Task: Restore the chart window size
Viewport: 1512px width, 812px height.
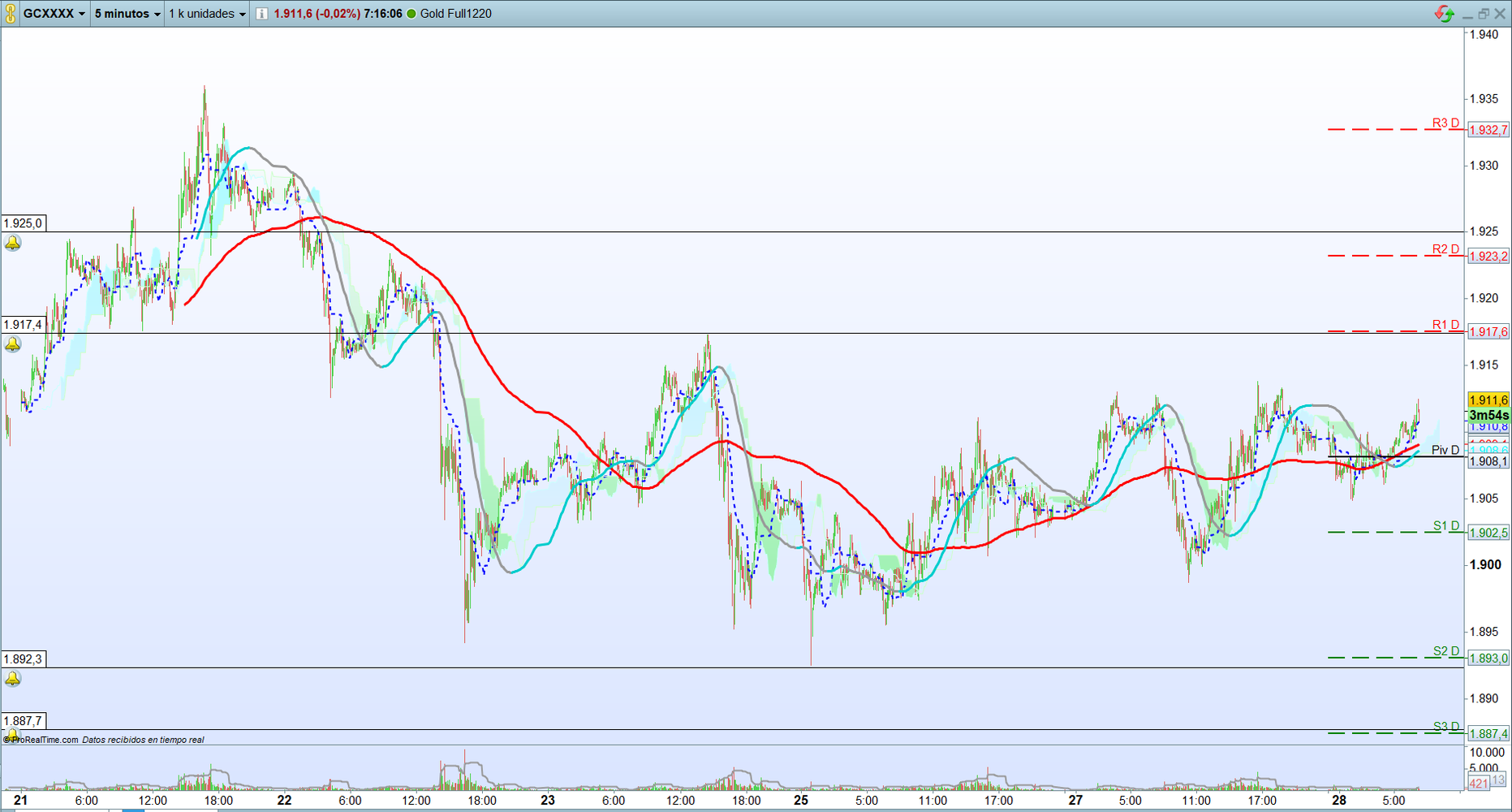Action: pyautogui.click(x=1484, y=14)
